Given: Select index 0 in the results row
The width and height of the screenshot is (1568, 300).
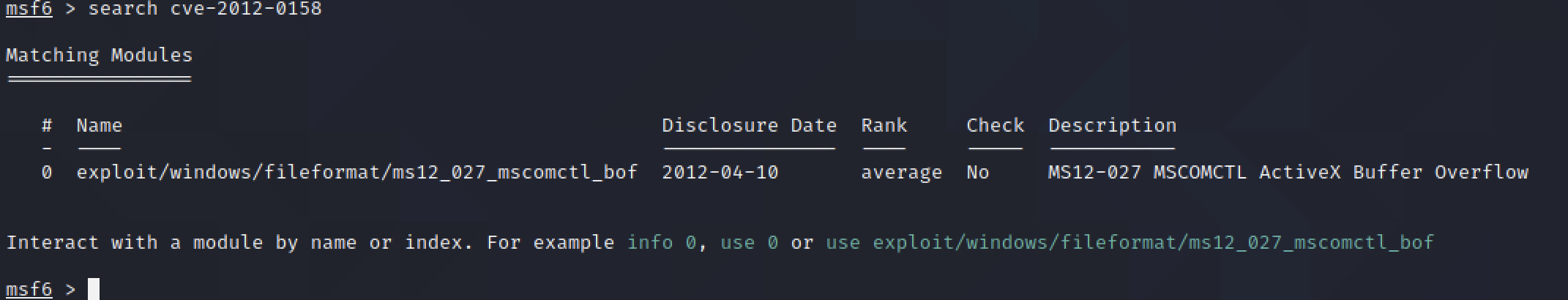Looking at the screenshot, I should (x=47, y=173).
